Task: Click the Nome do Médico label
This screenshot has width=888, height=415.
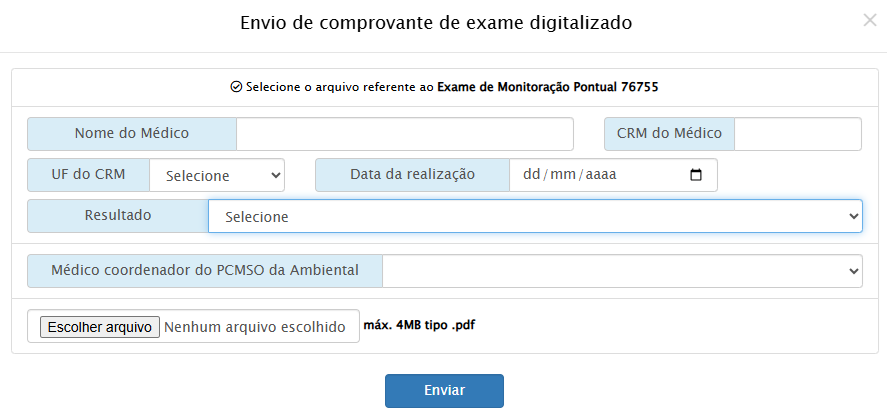Action: coord(132,133)
